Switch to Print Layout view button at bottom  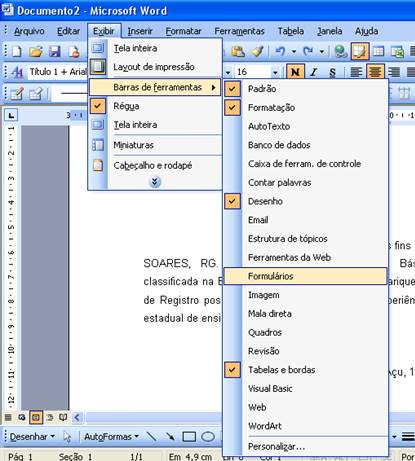click(x=36, y=417)
